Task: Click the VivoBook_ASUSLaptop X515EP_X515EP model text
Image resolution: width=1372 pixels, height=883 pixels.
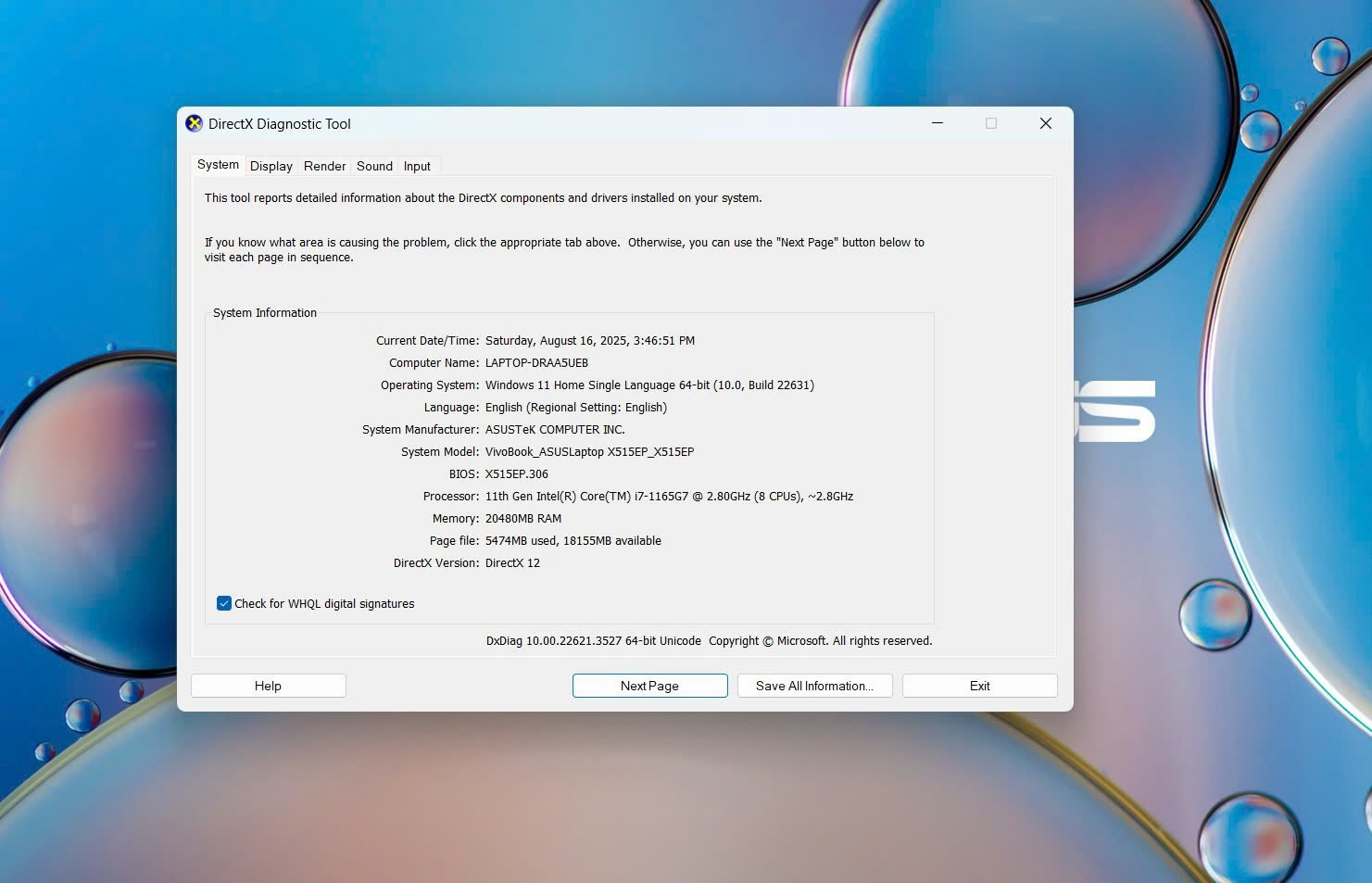Action: 589,452
